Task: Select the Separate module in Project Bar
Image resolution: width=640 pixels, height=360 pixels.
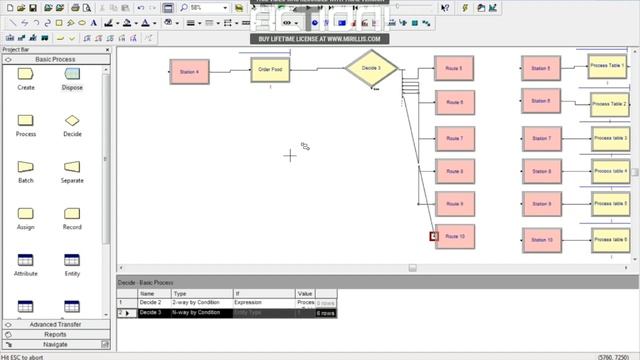Action: [72, 172]
